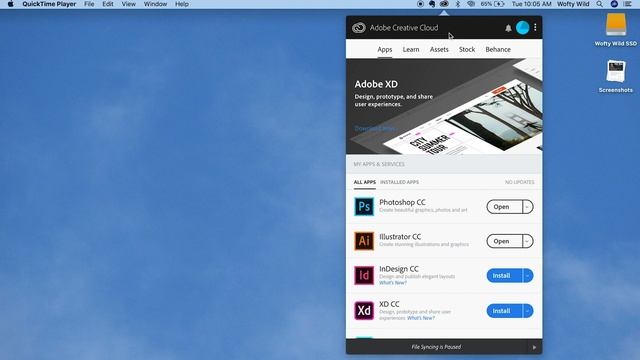Switch to the Apps tab

[384, 49]
